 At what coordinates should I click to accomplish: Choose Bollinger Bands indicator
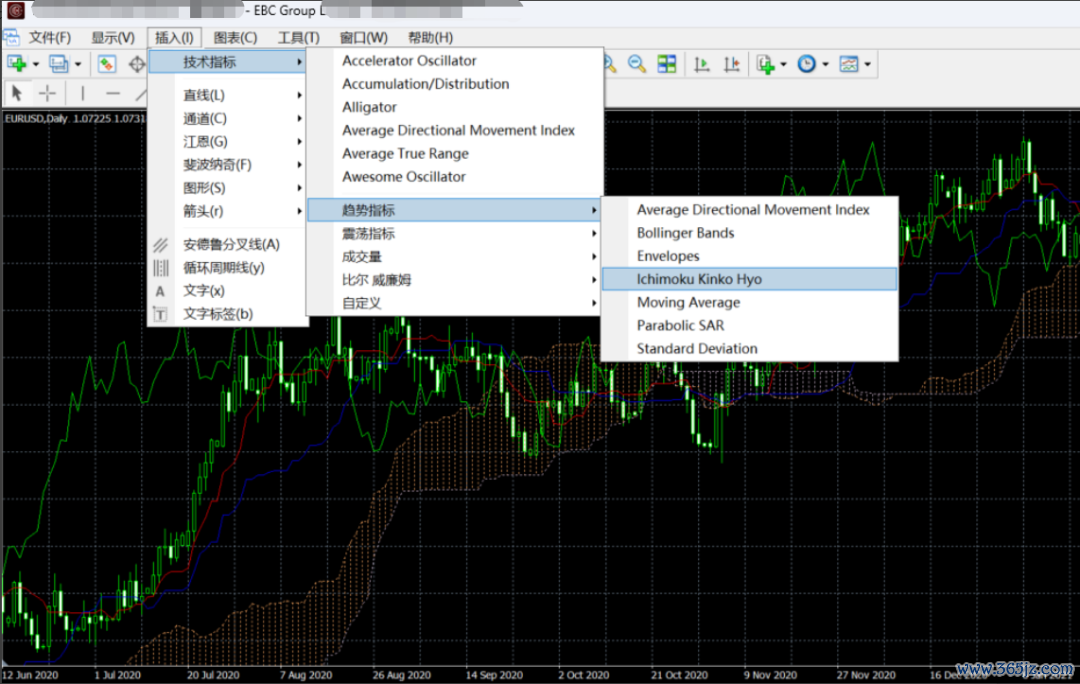[x=749, y=233]
